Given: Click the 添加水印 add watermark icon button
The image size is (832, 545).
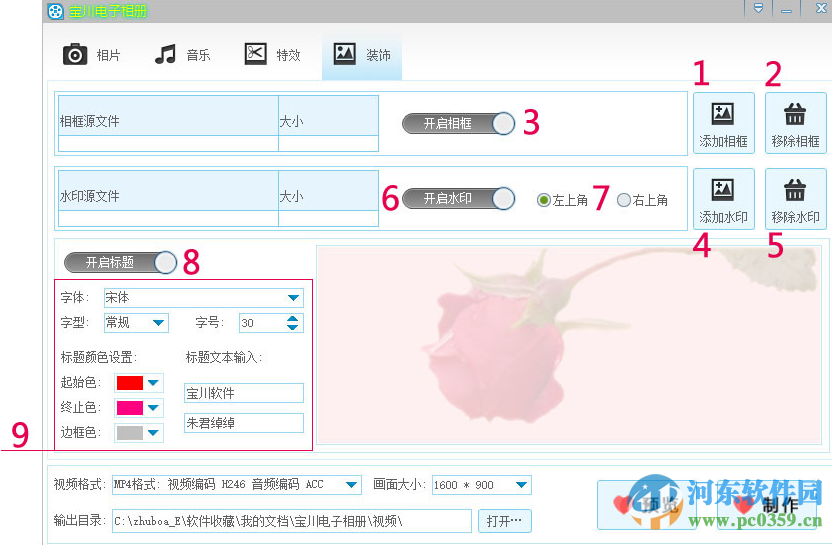Looking at the screenshot, I should click(724, 199).
